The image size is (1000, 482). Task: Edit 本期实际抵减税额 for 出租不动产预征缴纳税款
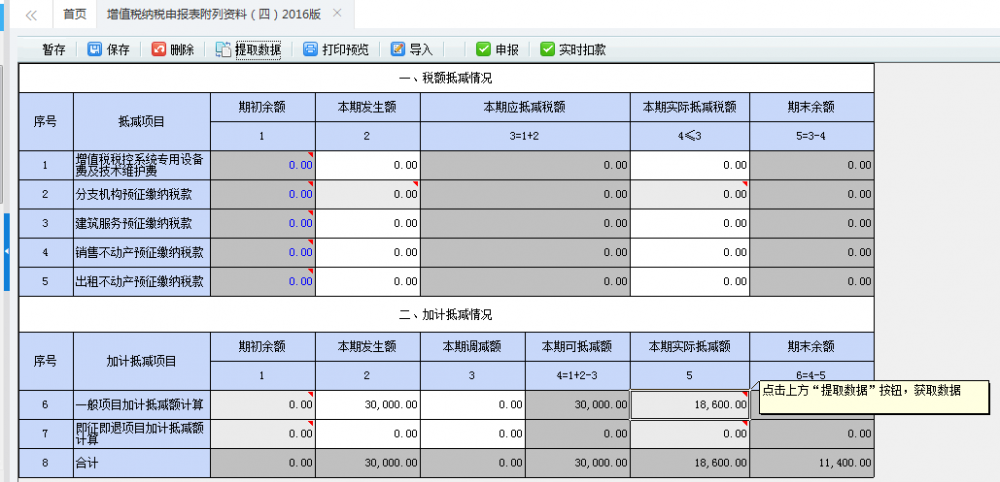click(x=690, y=282)
